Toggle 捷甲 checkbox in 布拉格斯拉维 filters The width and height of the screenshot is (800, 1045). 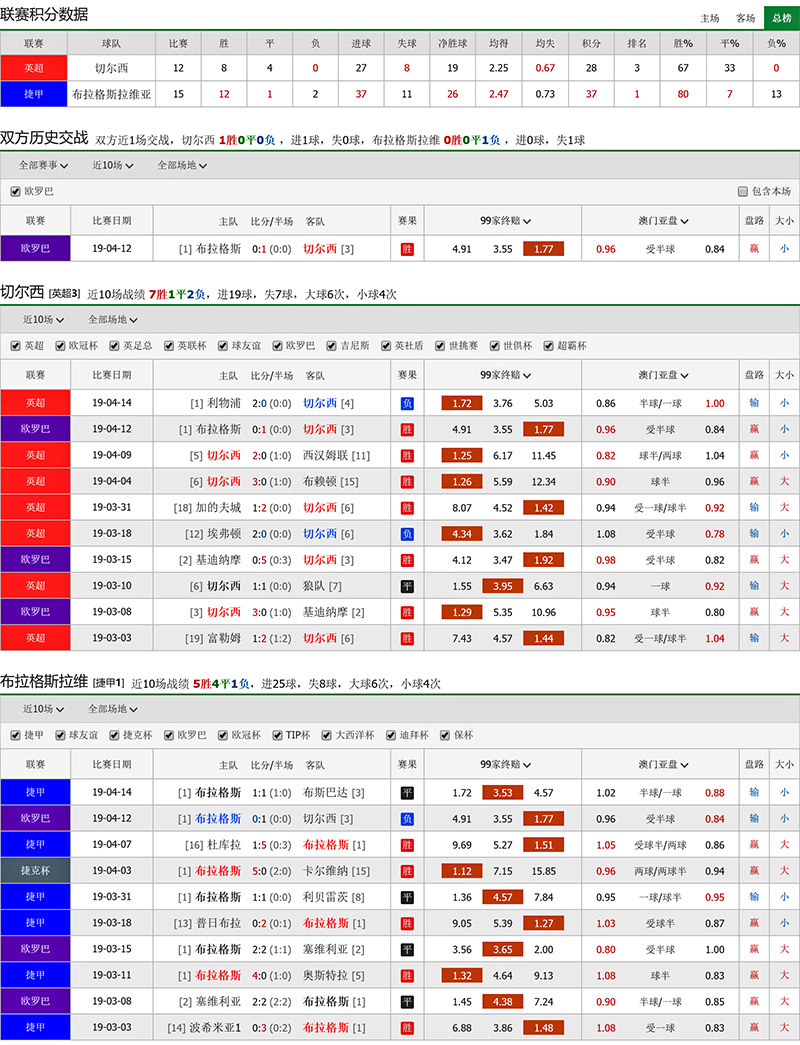[15, 735]
